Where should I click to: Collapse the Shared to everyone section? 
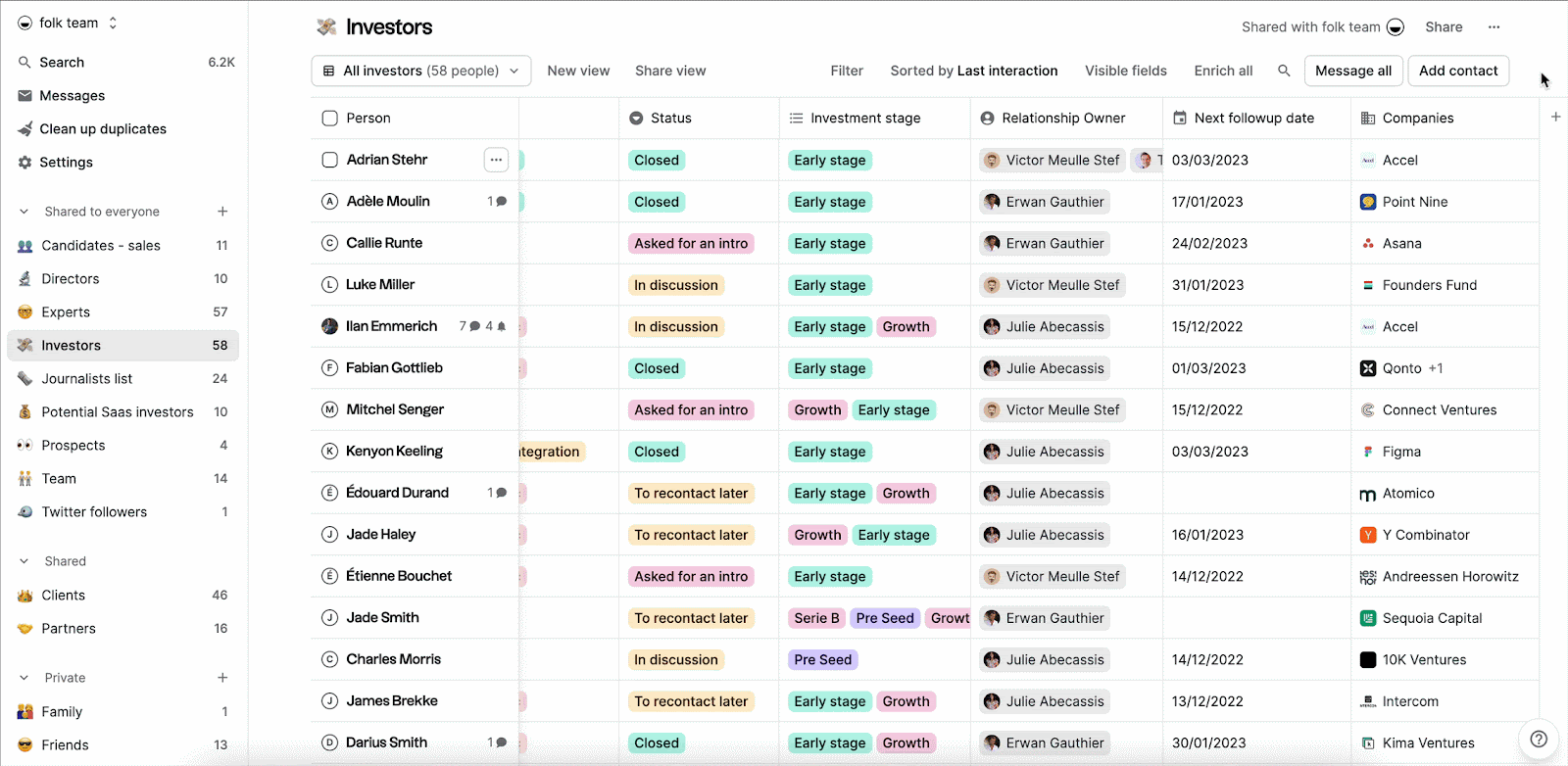pos(24,212)
